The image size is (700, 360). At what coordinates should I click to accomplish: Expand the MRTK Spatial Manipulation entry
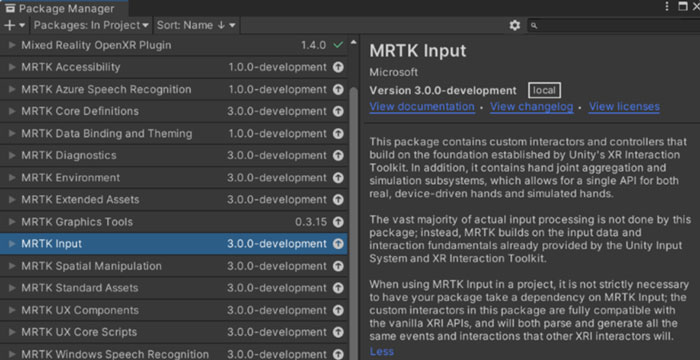[x=12, y=266]
